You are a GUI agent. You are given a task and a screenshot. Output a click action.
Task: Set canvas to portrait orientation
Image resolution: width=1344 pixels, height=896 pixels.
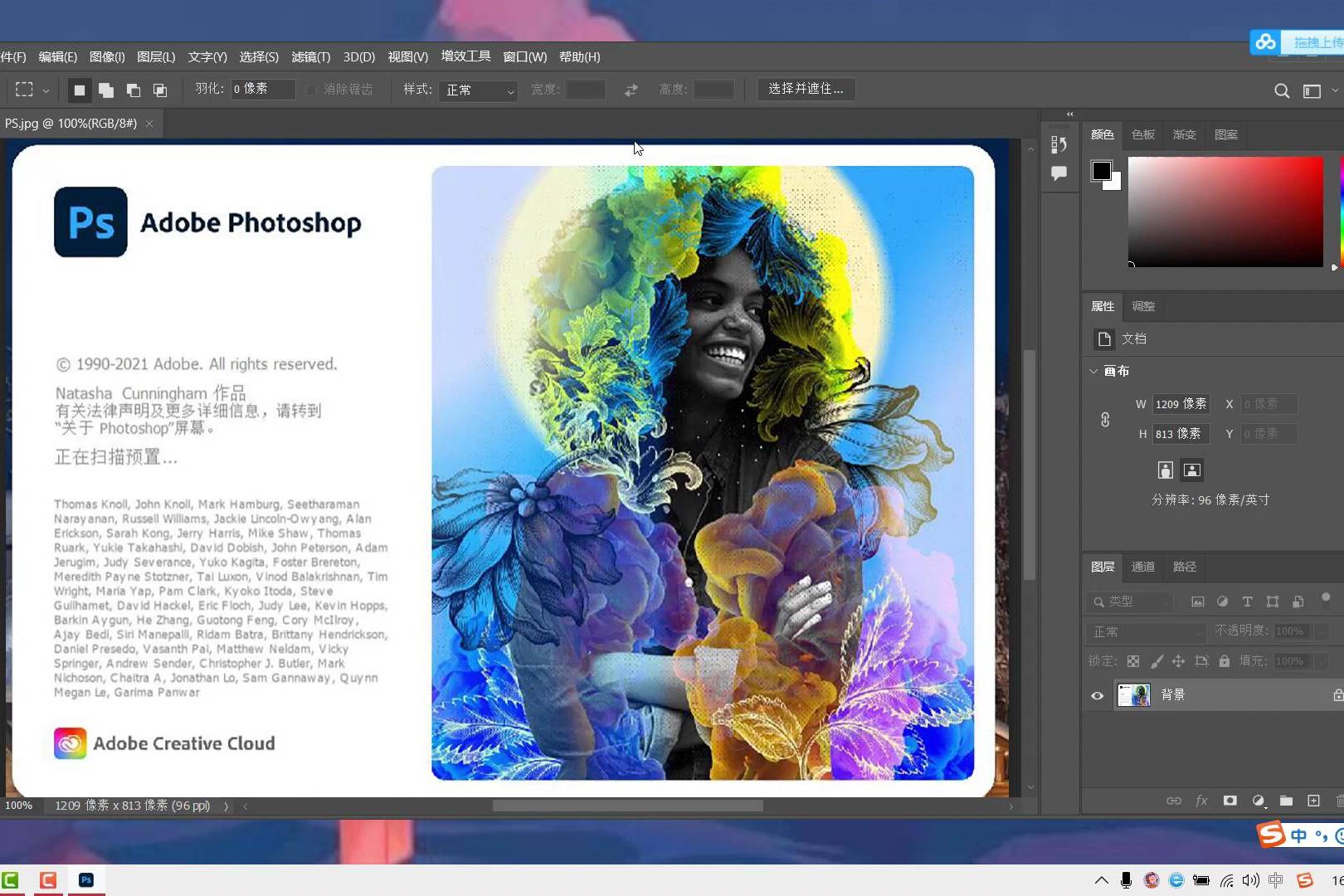pyautogui.click(x=1165, y=470)
